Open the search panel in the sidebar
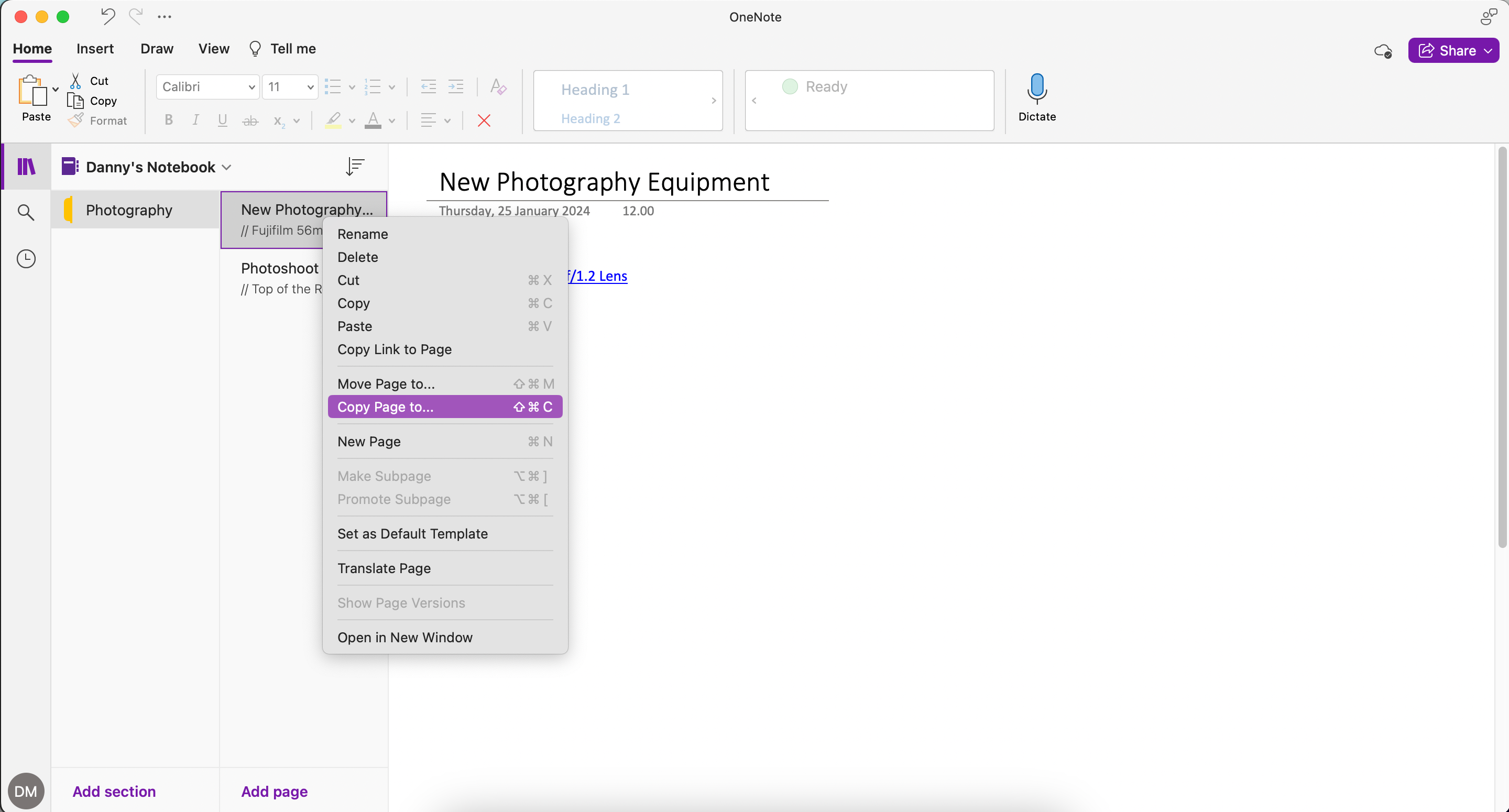Viewport: 1509px width, 812px height. (x=26, y=212)
